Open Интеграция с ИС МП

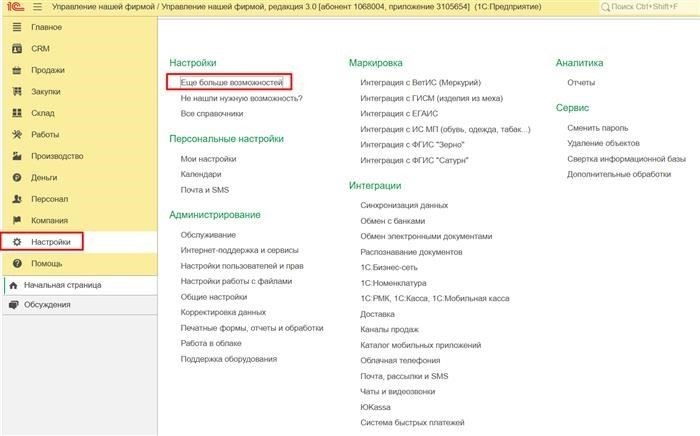(x=445, y=129)
